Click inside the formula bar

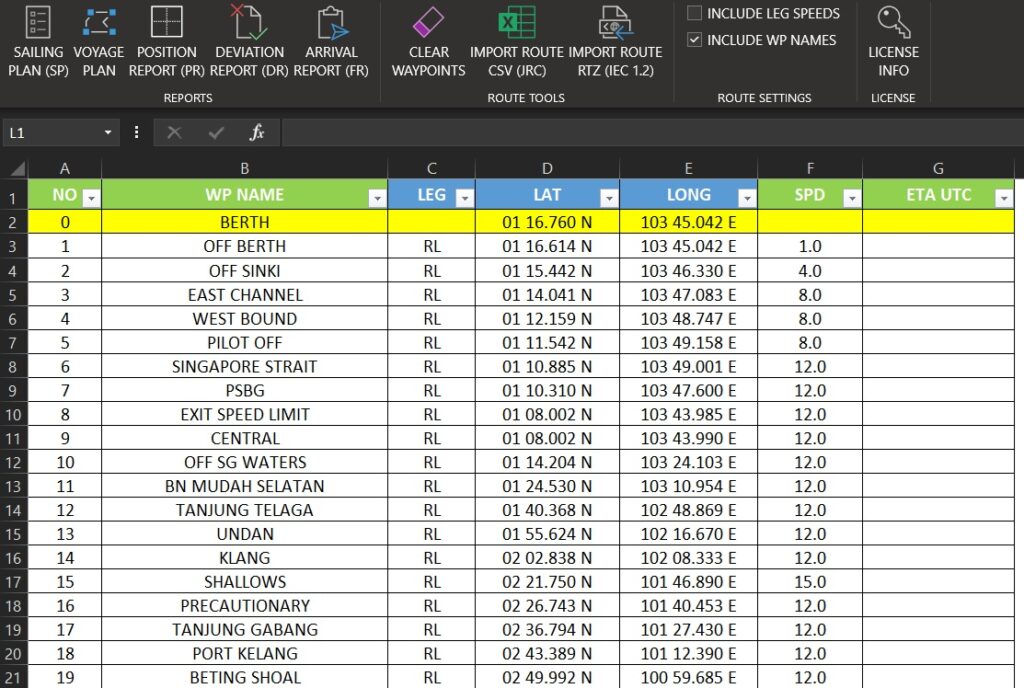point(650,133)
